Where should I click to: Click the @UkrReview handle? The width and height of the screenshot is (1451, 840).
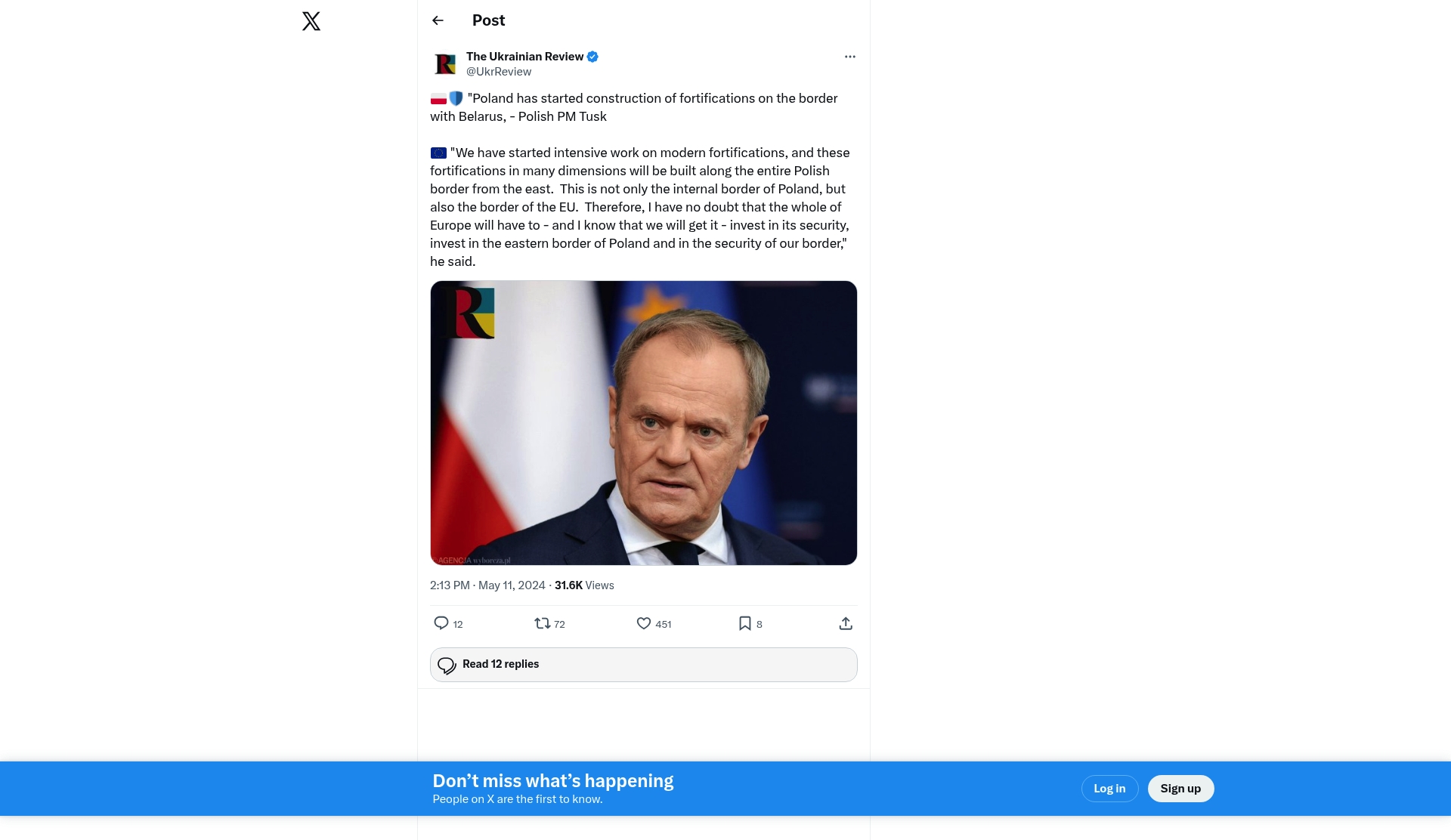click(499, 72)
